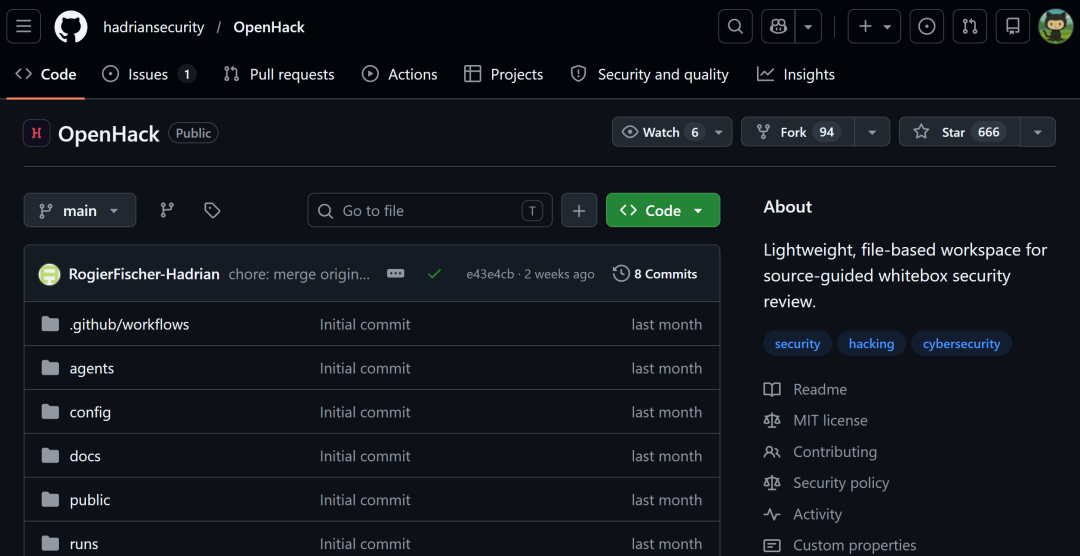View tags via the tag icon

pos(212,211)
